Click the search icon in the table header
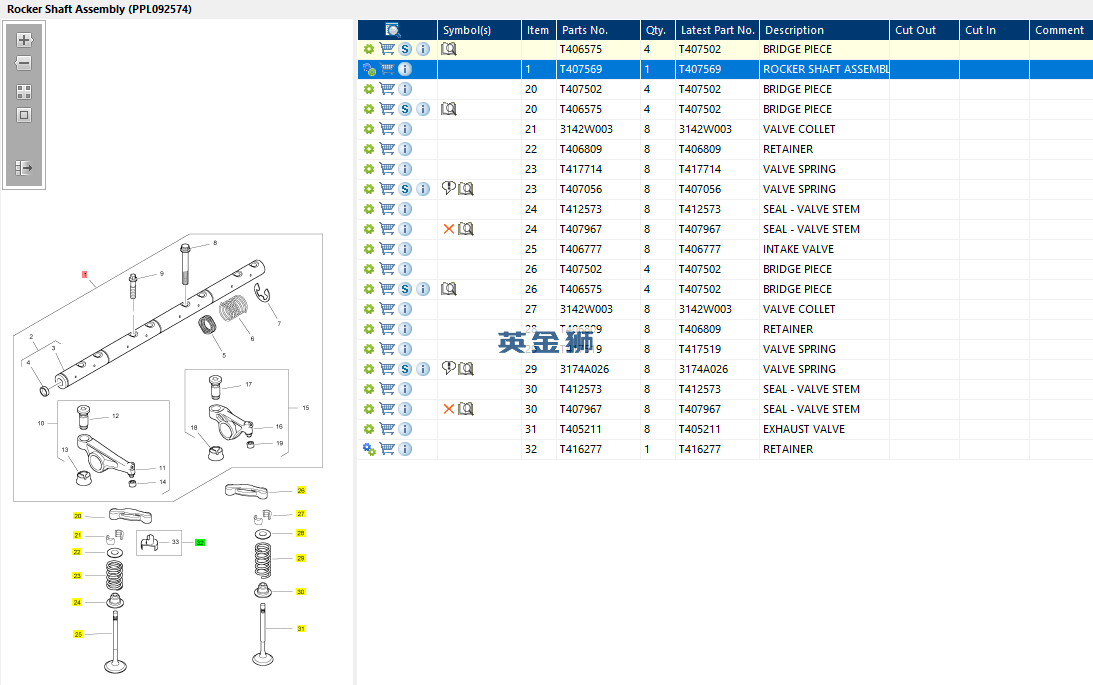 tap(392, 30)
